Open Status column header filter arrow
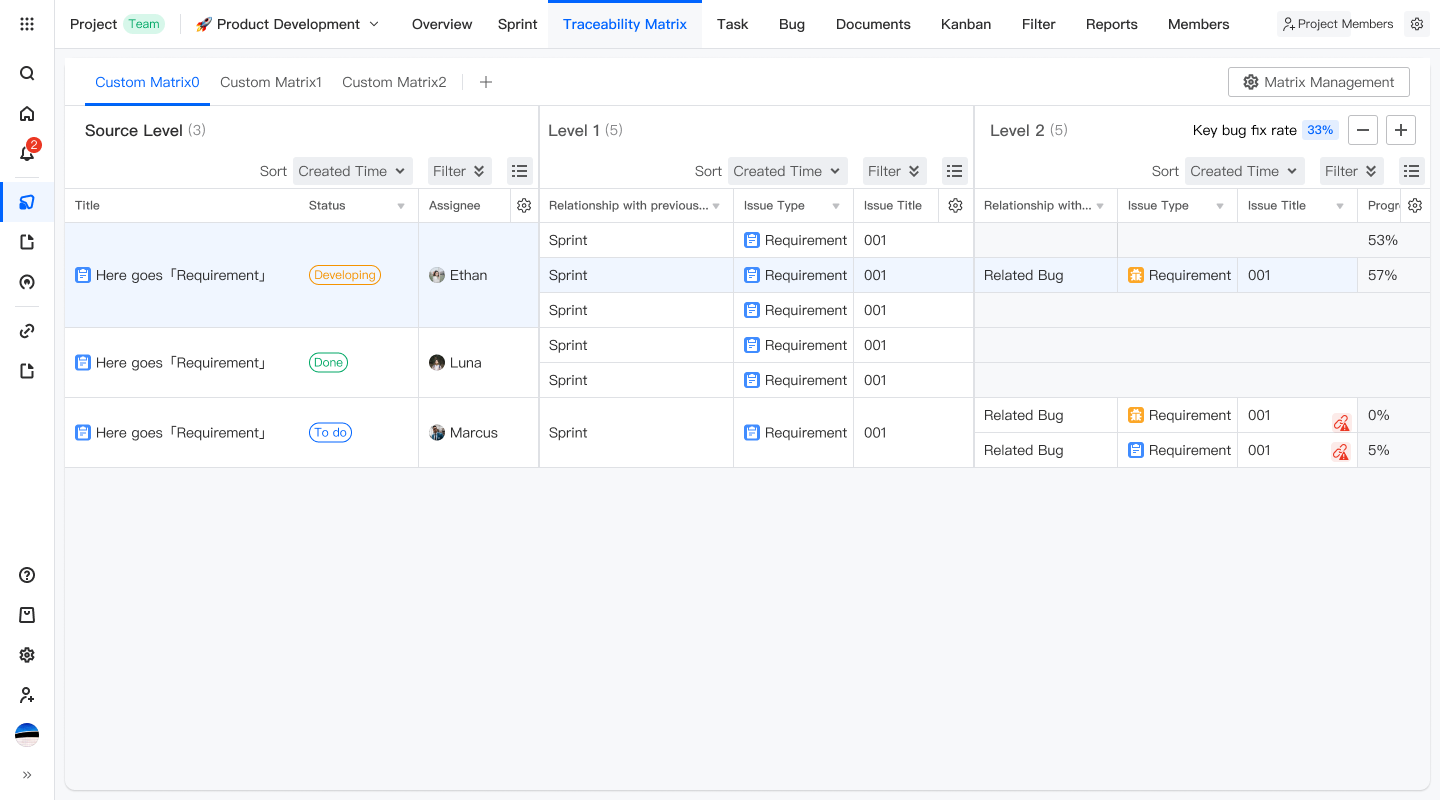Viewport: 1440px width, 800px height. click(x=401, y=206)
